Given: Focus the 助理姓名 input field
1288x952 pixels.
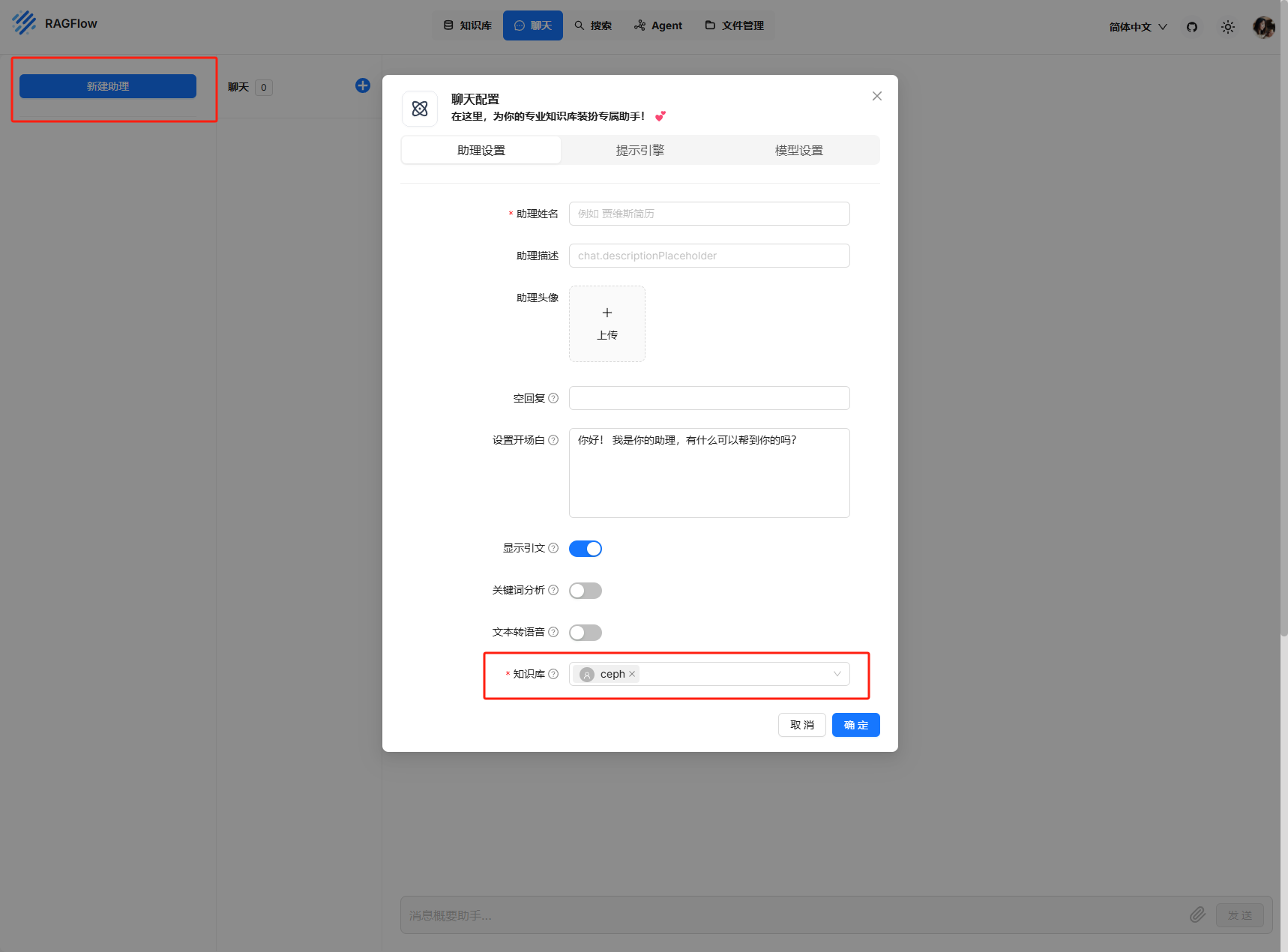Looking at the screenshot, I should 709,214.
